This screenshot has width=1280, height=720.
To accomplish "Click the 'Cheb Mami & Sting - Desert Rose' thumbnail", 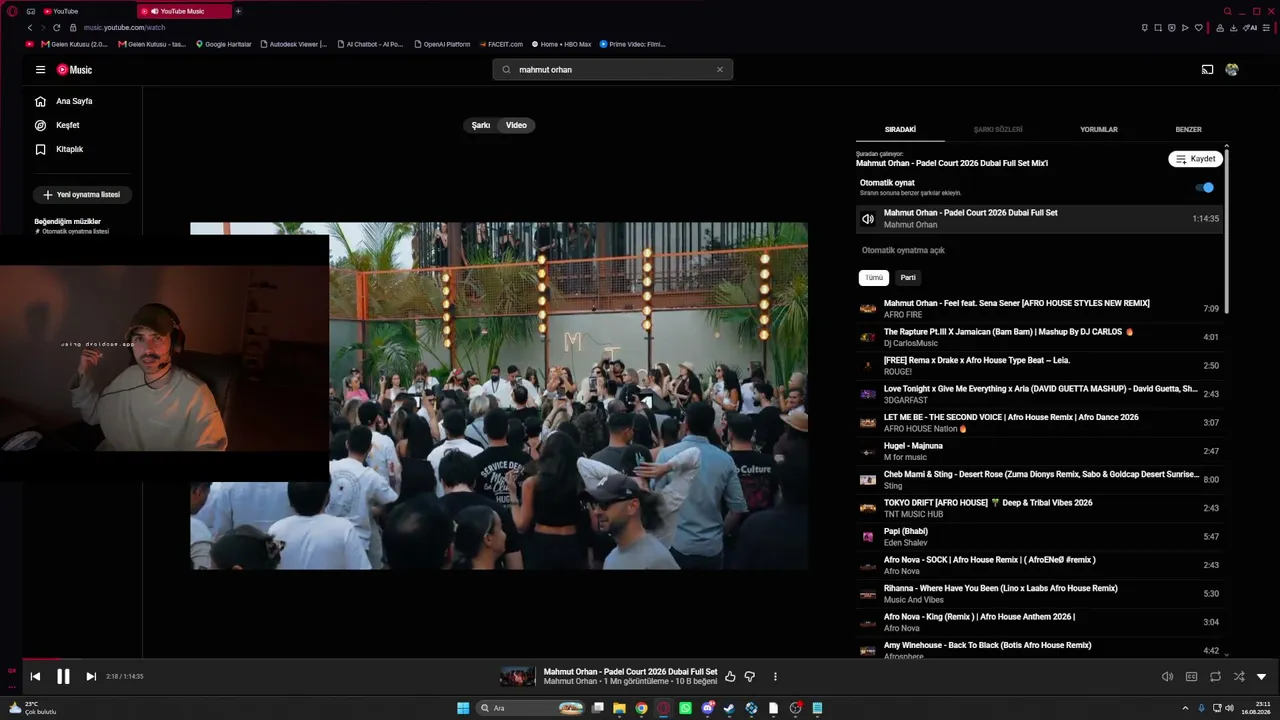I will coord(868,480).
